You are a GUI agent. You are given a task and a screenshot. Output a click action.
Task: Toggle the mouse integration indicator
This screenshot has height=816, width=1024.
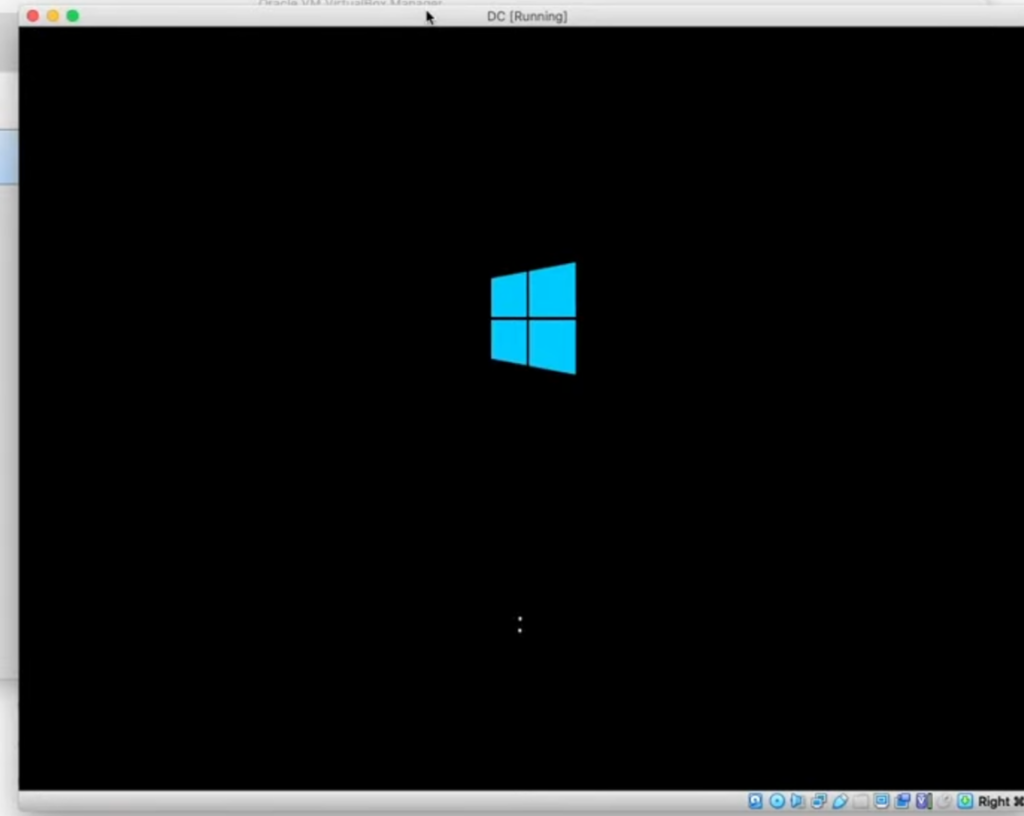944,801
